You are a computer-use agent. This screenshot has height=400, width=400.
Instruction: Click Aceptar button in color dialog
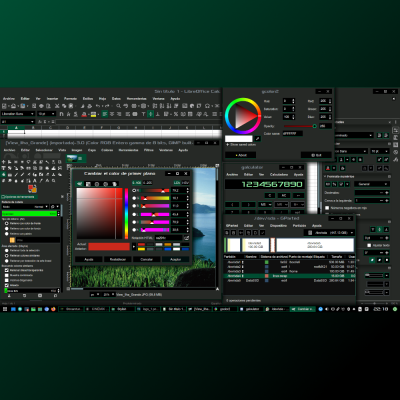pos(176,259)
